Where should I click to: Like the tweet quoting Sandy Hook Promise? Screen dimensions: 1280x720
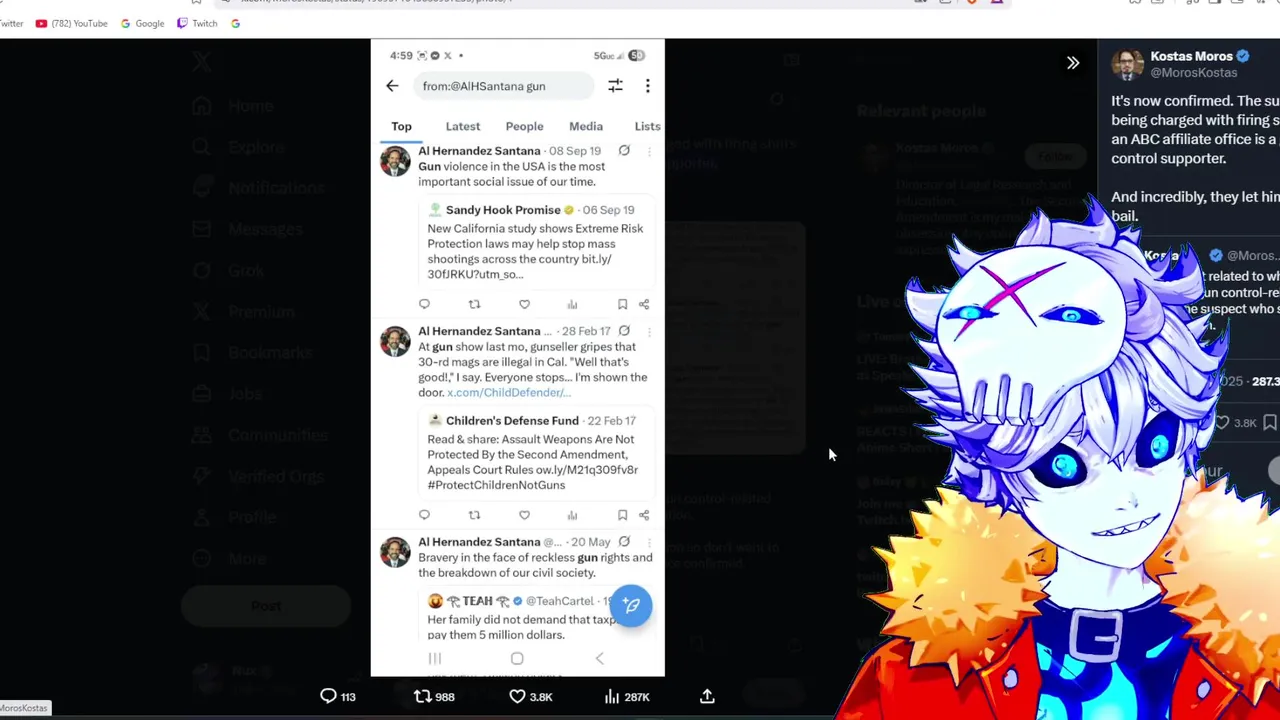click(524, 304)
